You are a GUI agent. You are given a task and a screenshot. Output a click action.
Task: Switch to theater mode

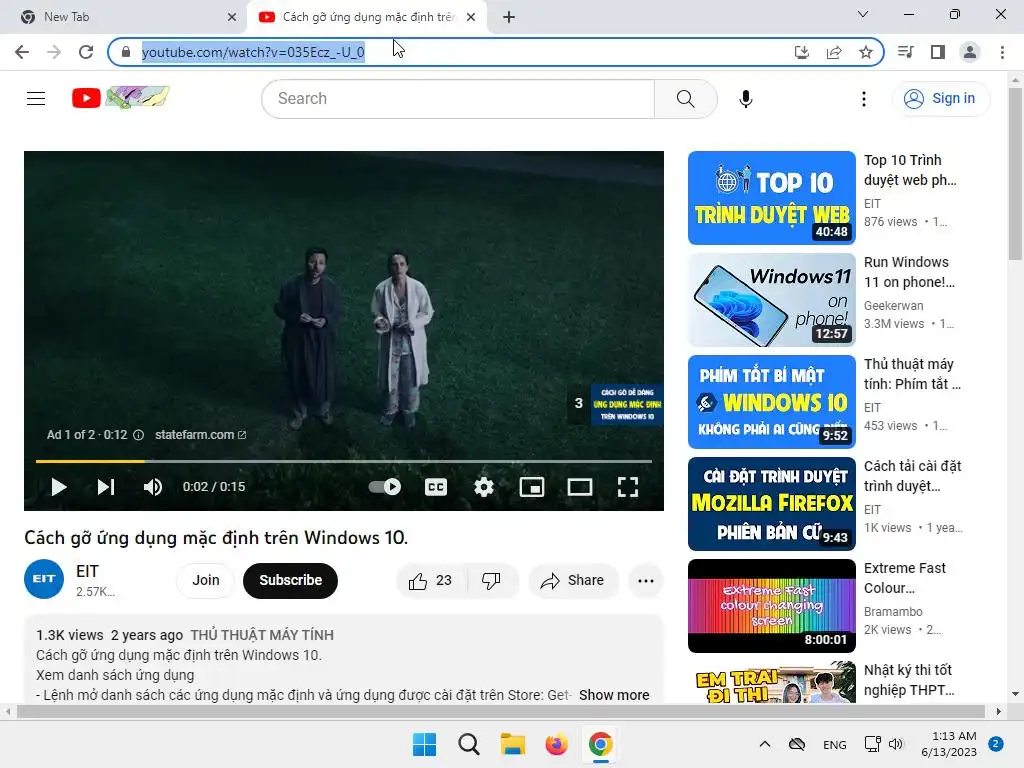(579, 487)
